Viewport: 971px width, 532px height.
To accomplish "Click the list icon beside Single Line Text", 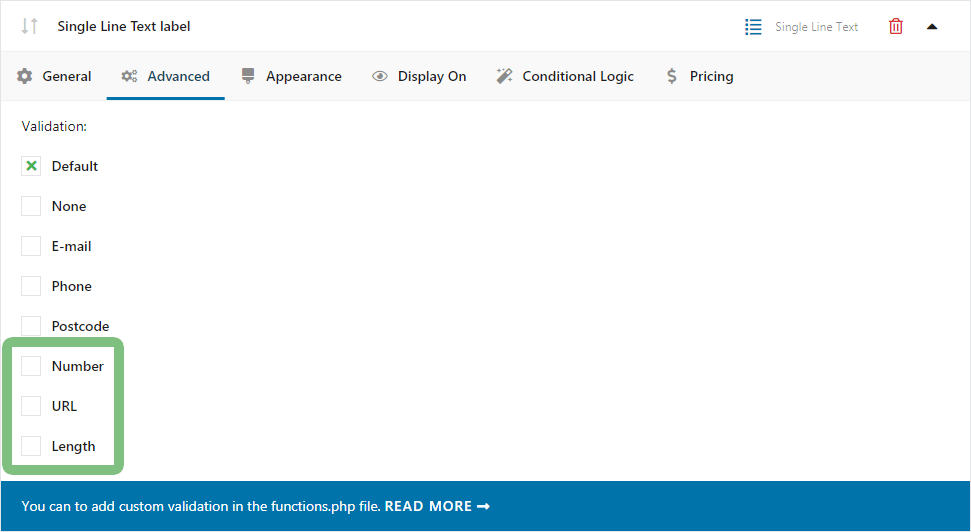I will click(x=753, y=27).
